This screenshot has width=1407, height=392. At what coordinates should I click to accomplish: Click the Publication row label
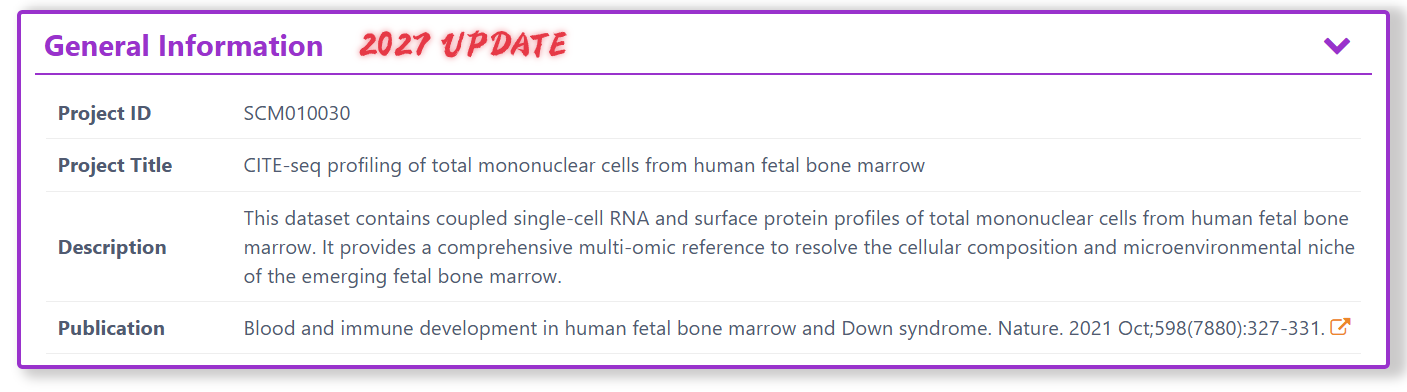[x=111, y=328]
